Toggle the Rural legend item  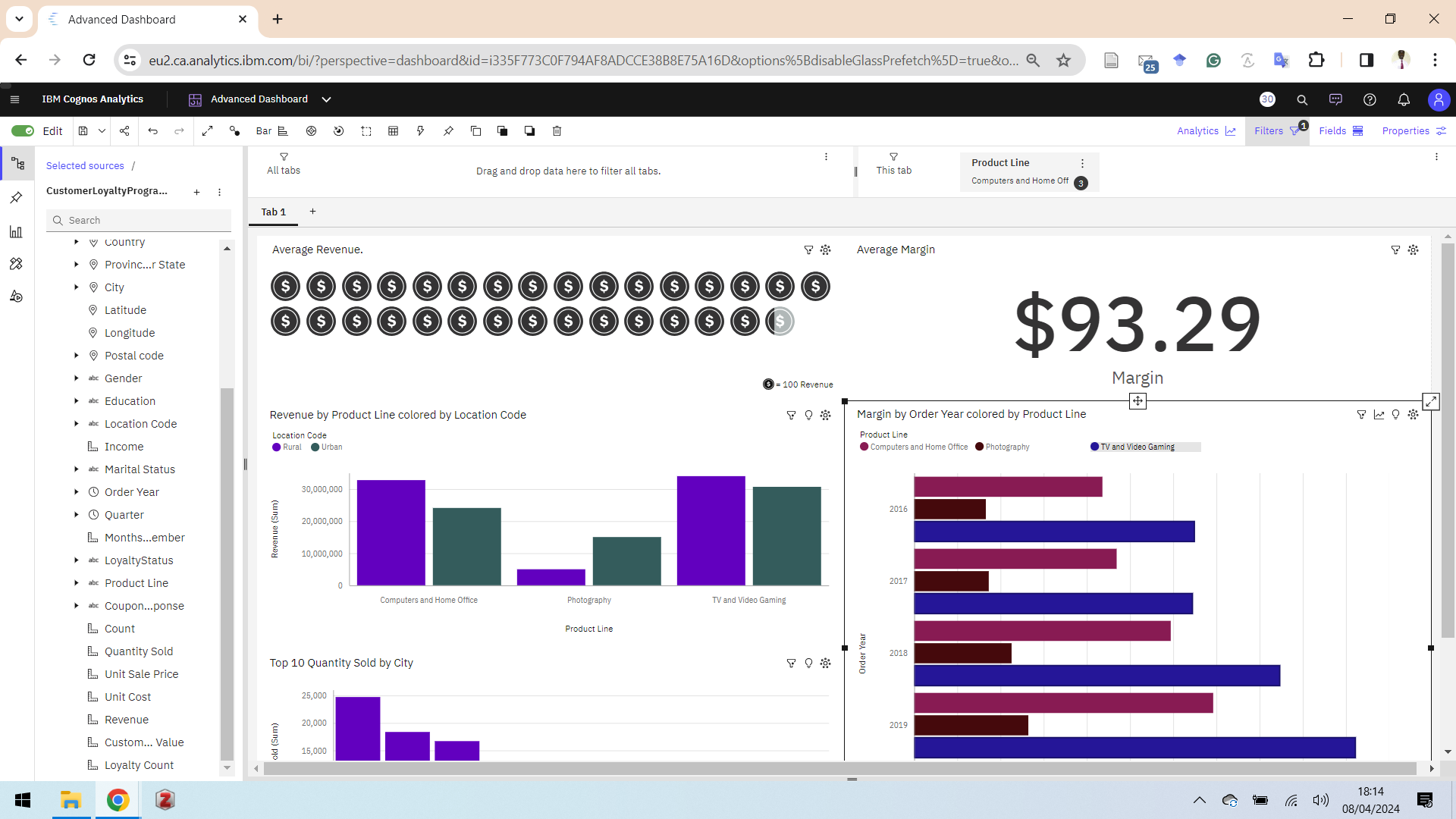coord(287,447)
